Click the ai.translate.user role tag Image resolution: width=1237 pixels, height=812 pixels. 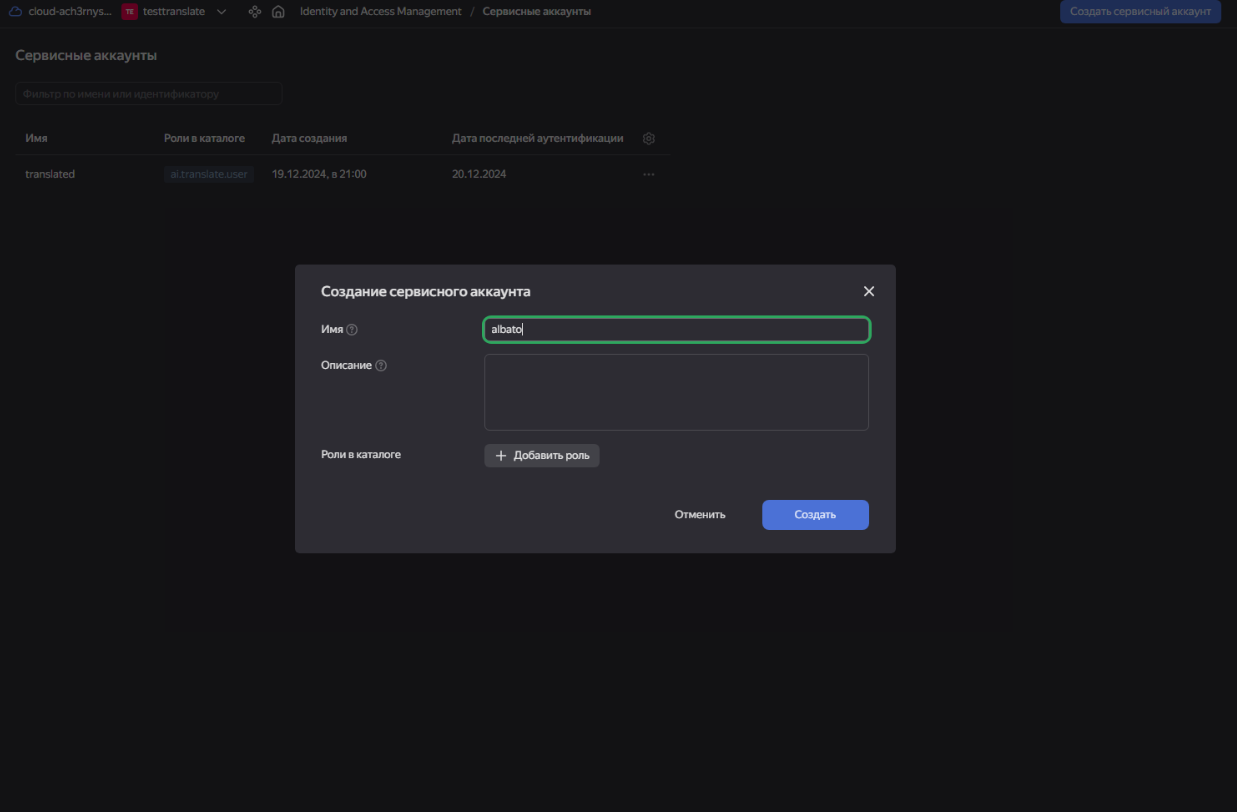point(209,174)
